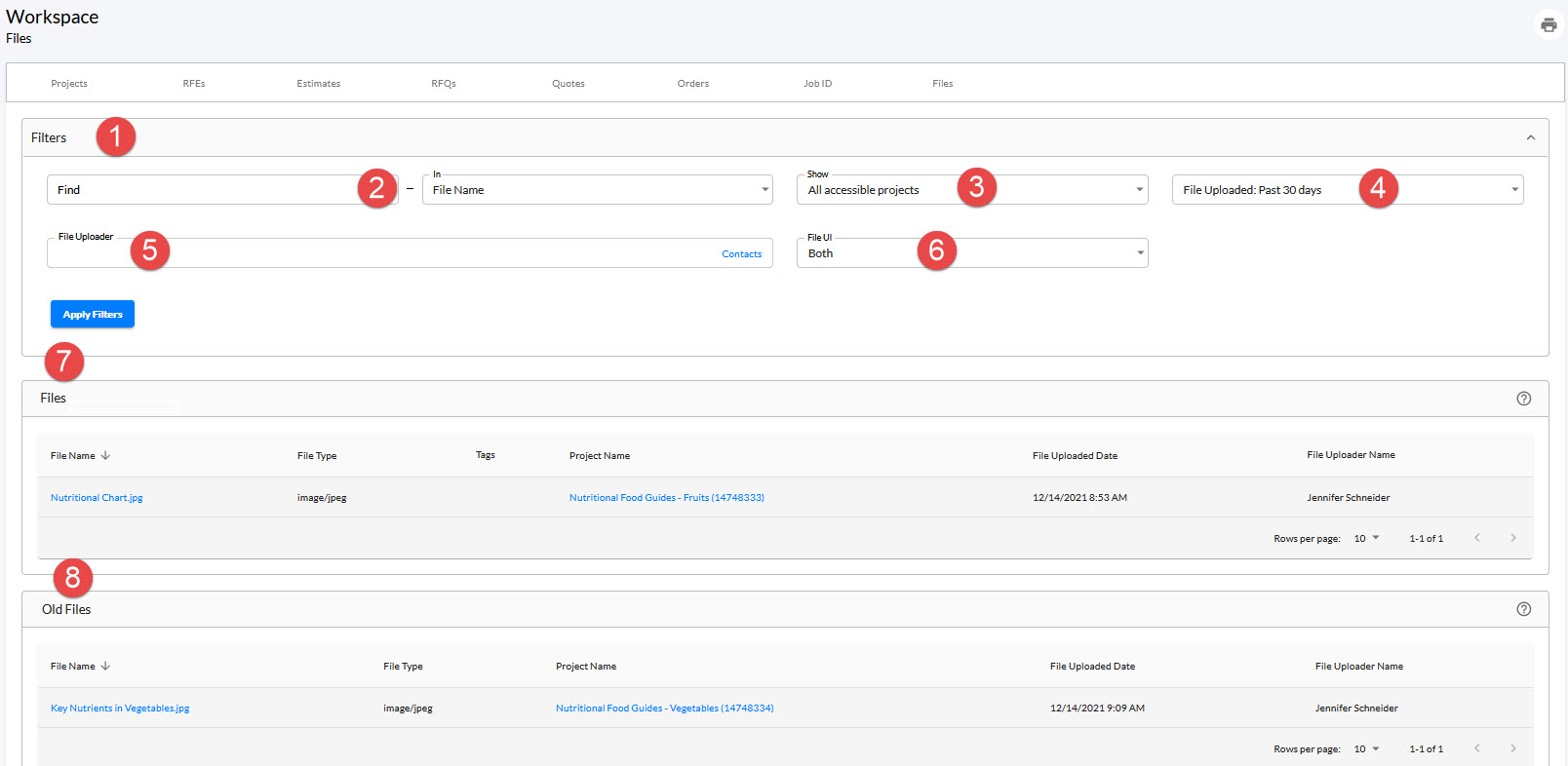Screen dimensions: 1568x766
Task: Open the Quotes tab
Action: [x=568, y=84]
